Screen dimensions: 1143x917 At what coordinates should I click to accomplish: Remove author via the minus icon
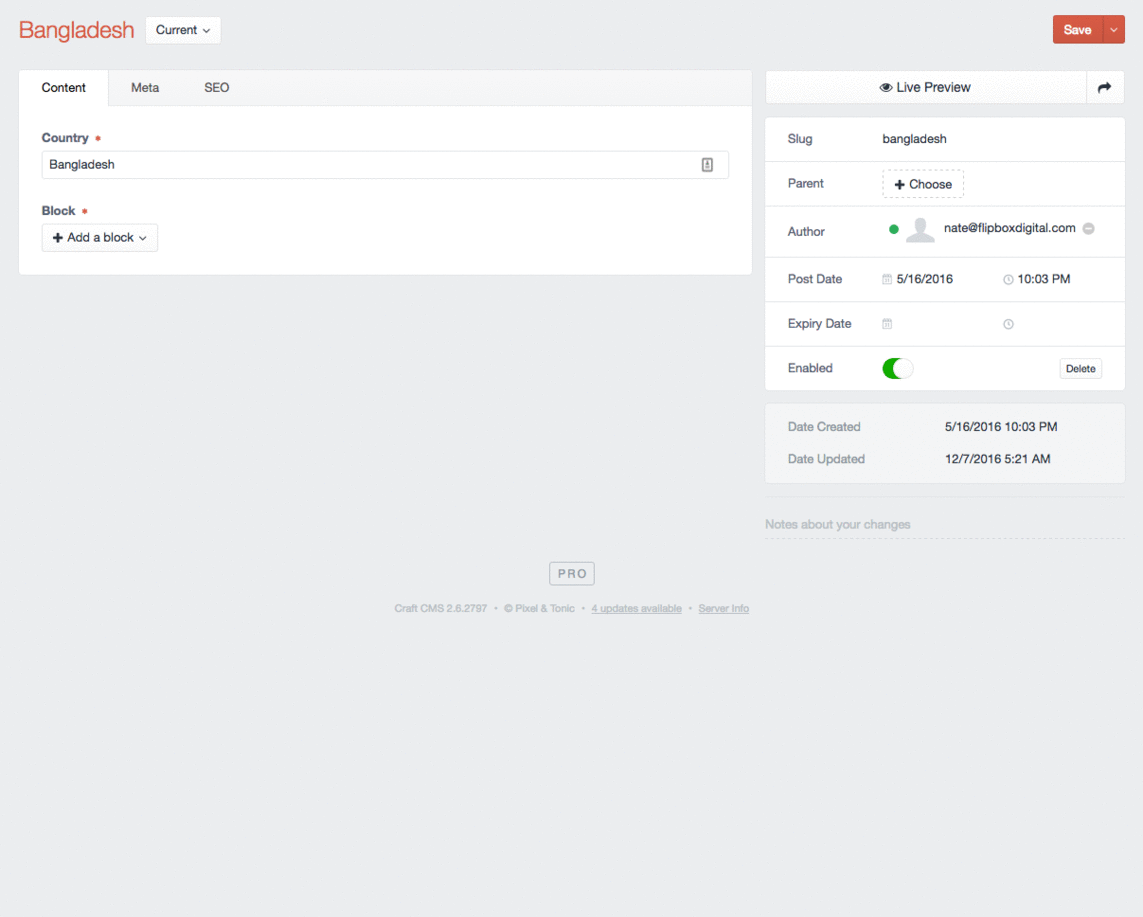(1088, 228)
